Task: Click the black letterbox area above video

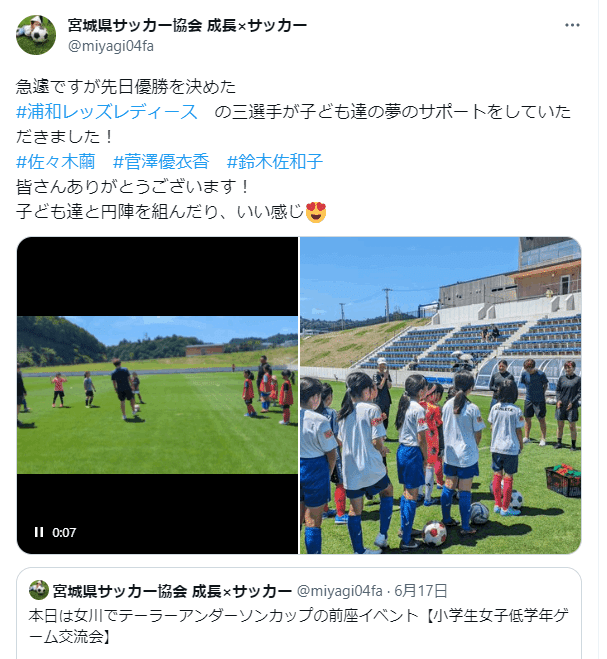Action: [157, 277]
